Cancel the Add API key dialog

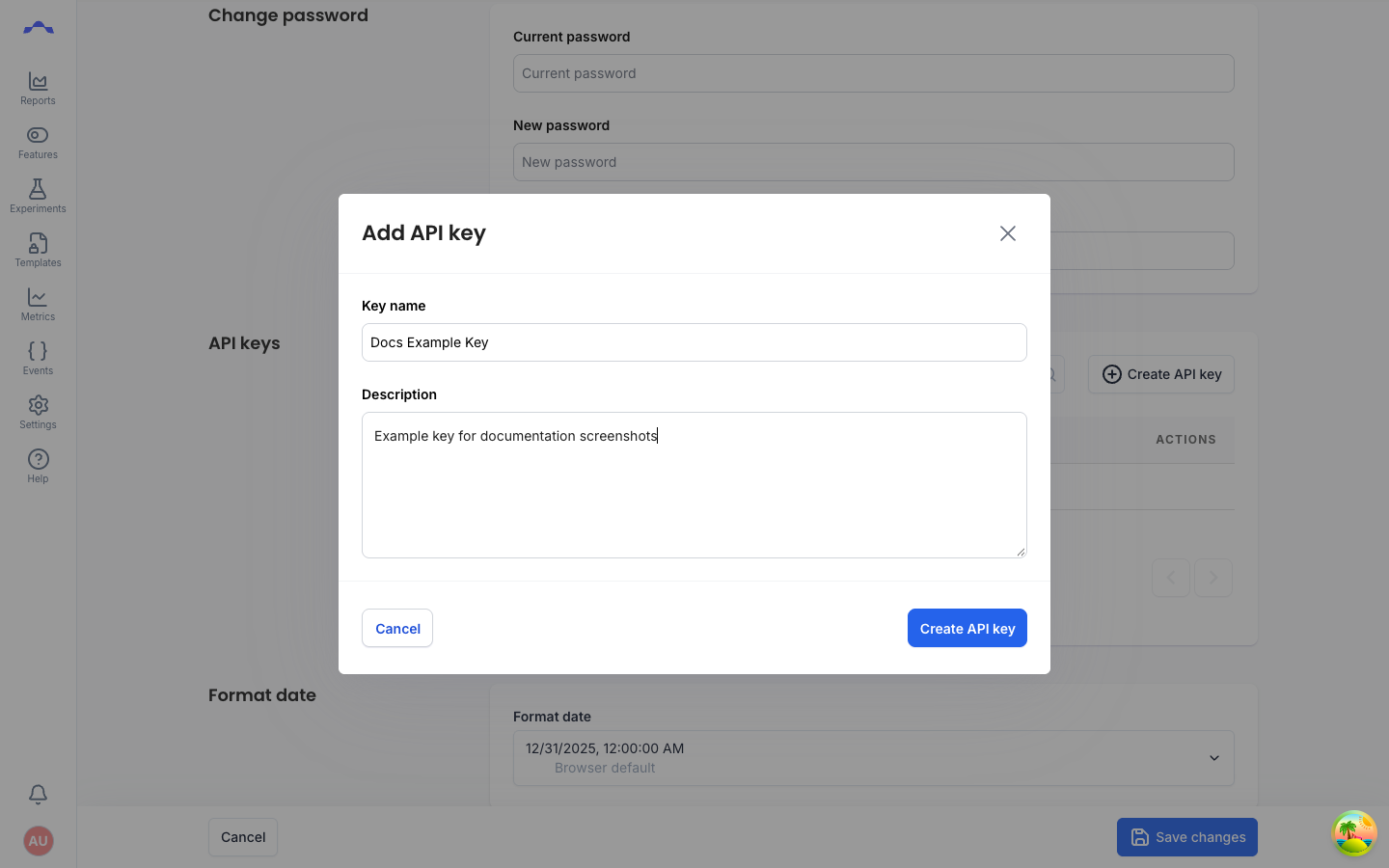(397, 628)
